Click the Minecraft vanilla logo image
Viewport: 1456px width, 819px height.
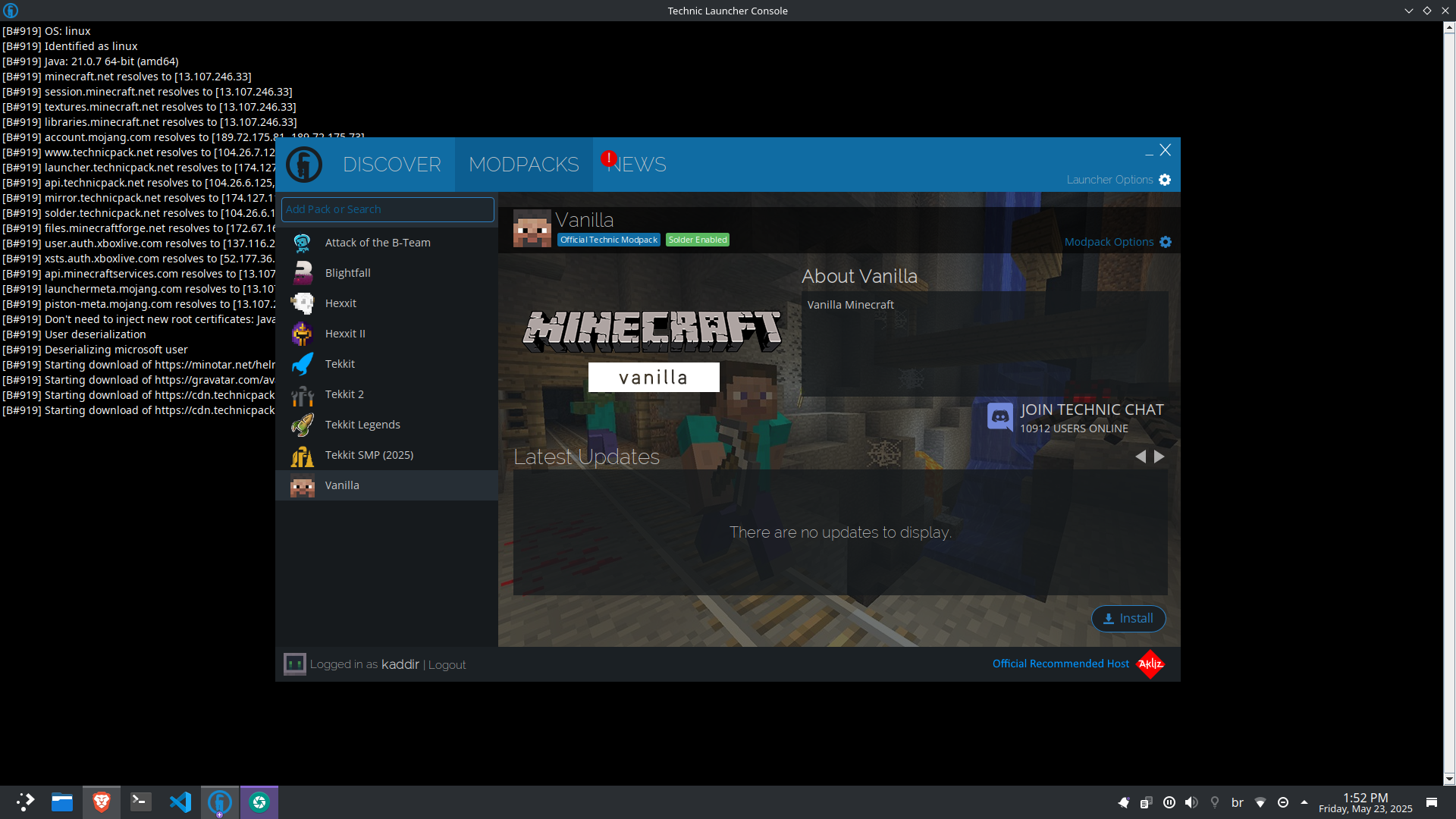coord(653,350)
